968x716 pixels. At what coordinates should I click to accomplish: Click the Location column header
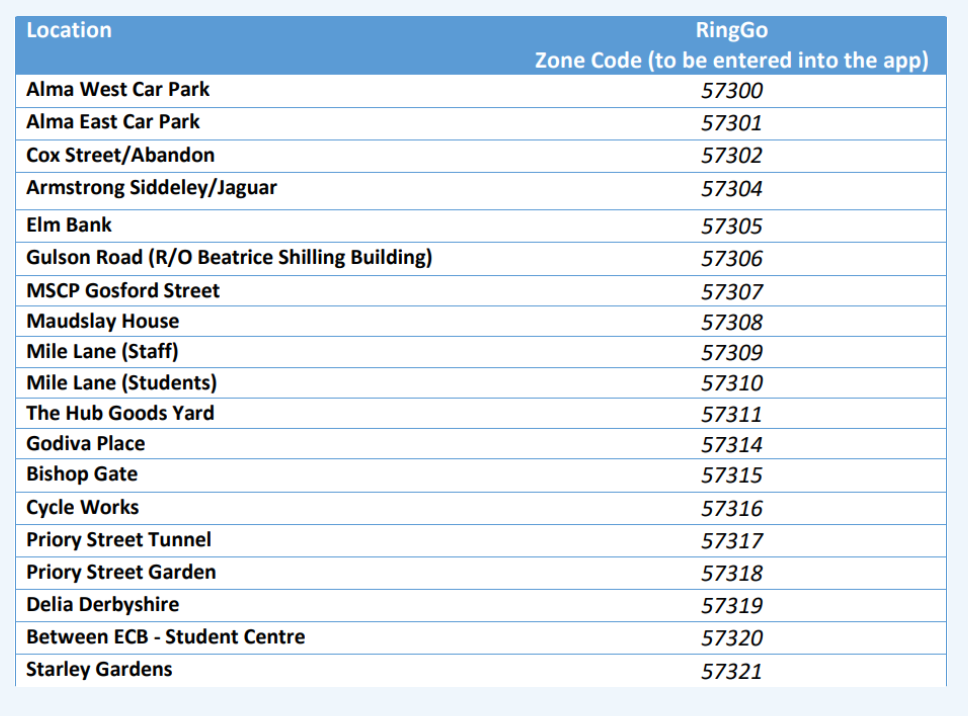[69, 30]
